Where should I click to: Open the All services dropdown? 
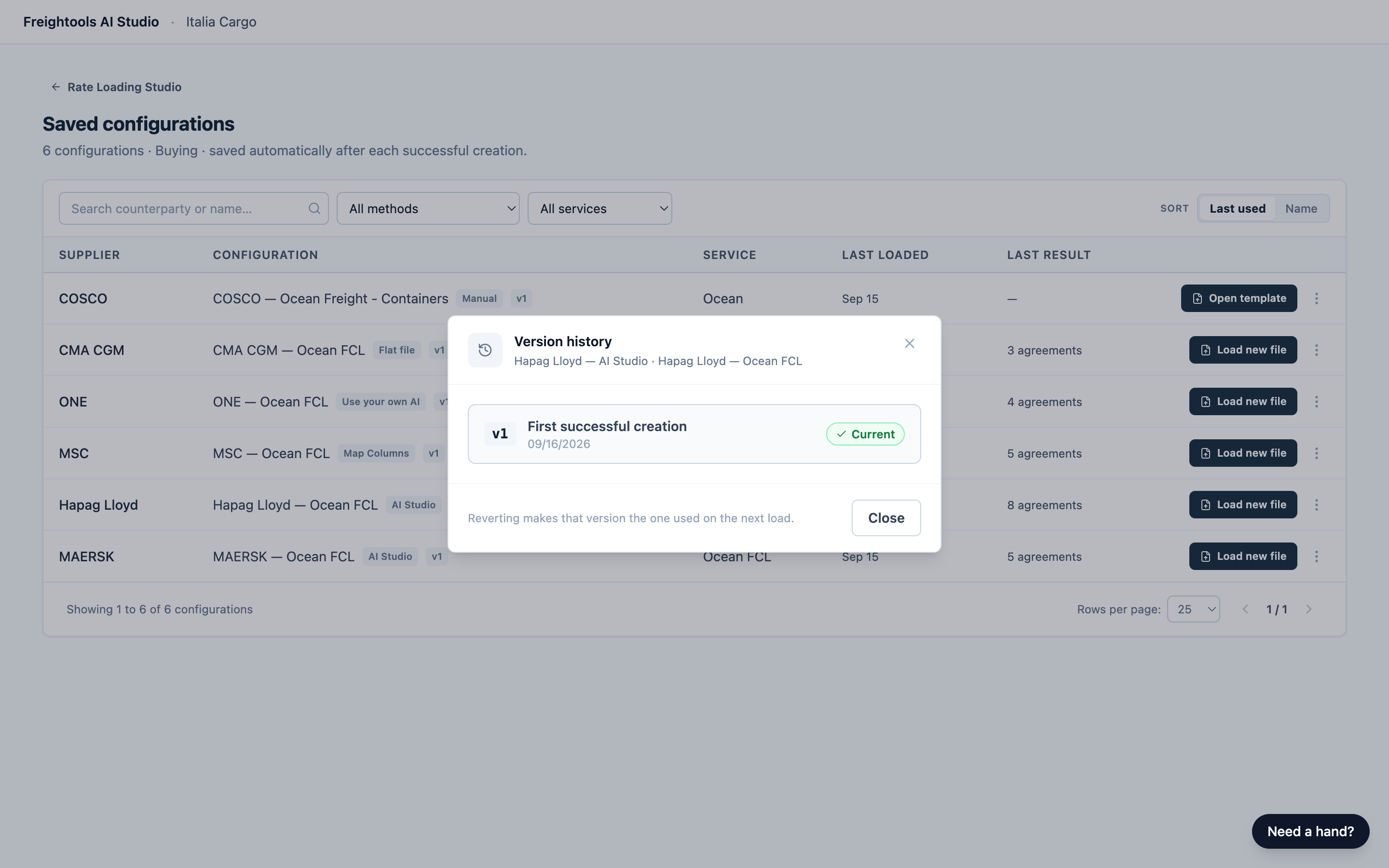click(599, 208)
